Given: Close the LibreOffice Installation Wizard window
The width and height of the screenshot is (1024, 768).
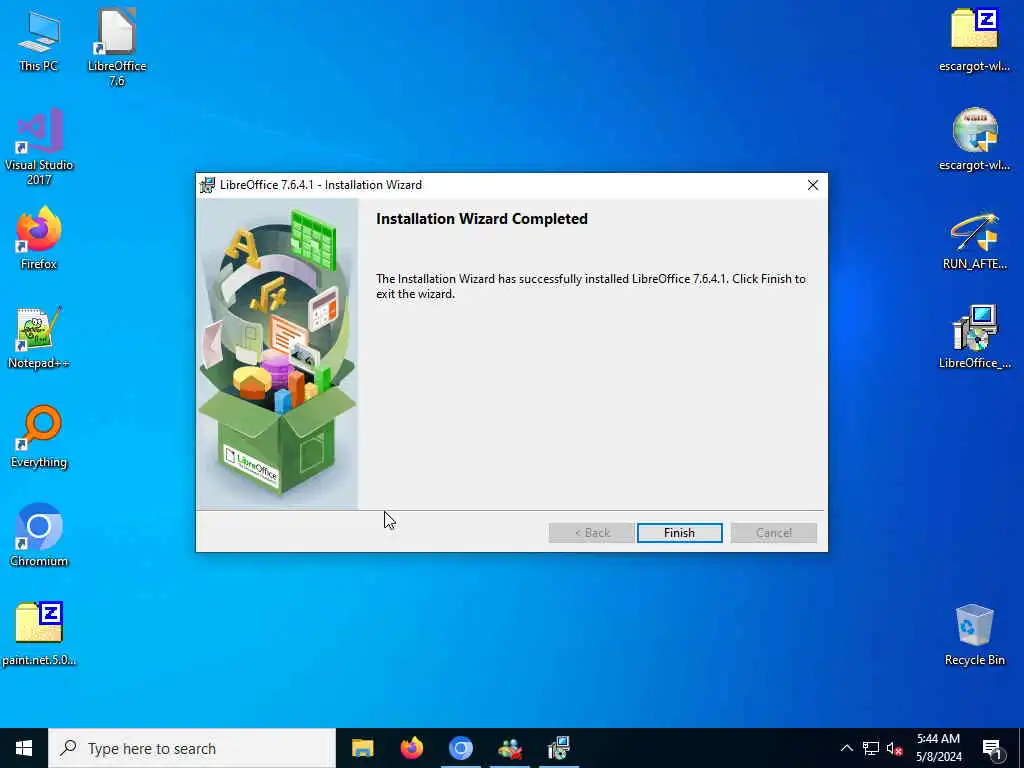Looking at the screenshot, I should (x=812, y=185).
